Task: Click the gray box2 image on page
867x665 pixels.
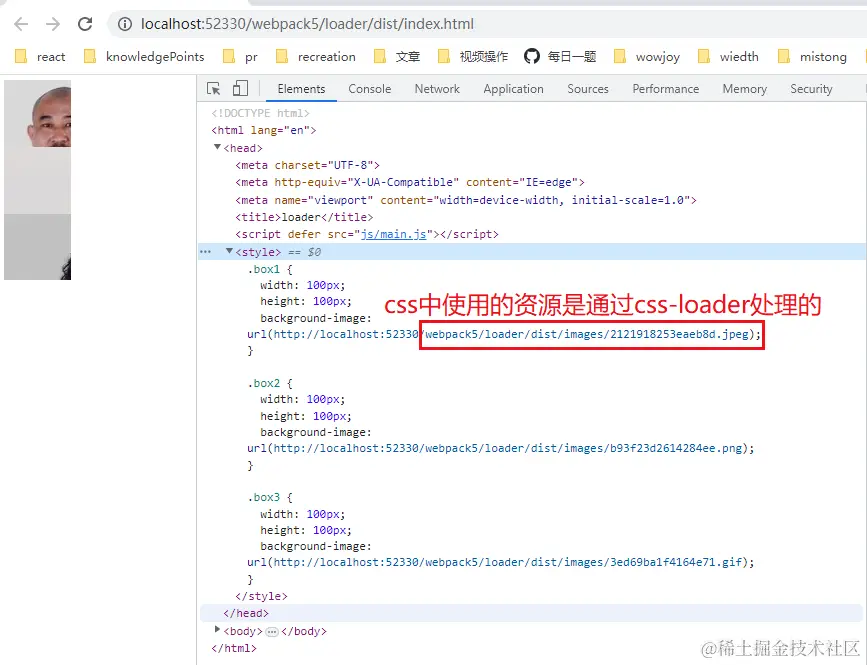Action: pos(38,180)
